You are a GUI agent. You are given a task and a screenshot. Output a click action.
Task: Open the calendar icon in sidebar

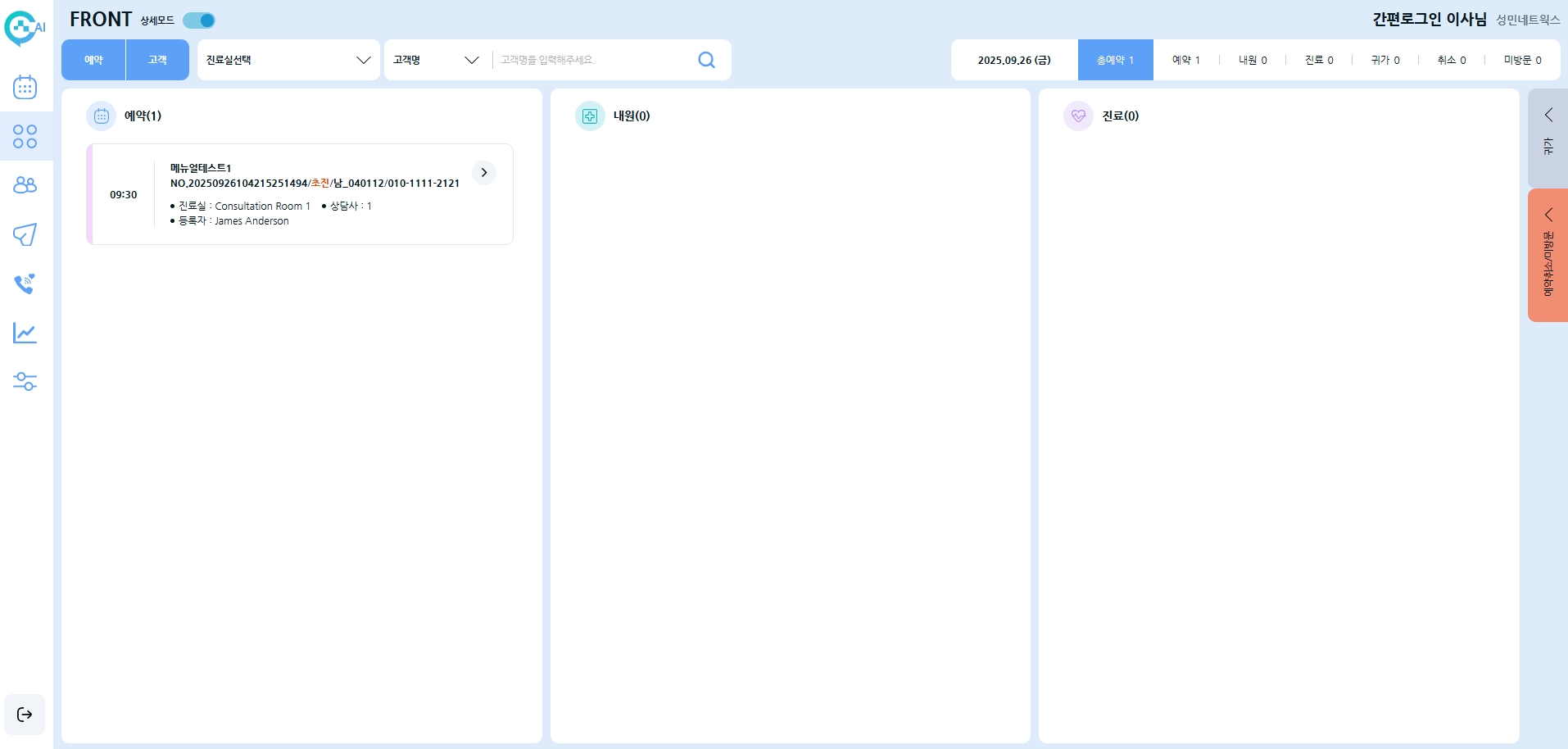(x=25, y=87)
